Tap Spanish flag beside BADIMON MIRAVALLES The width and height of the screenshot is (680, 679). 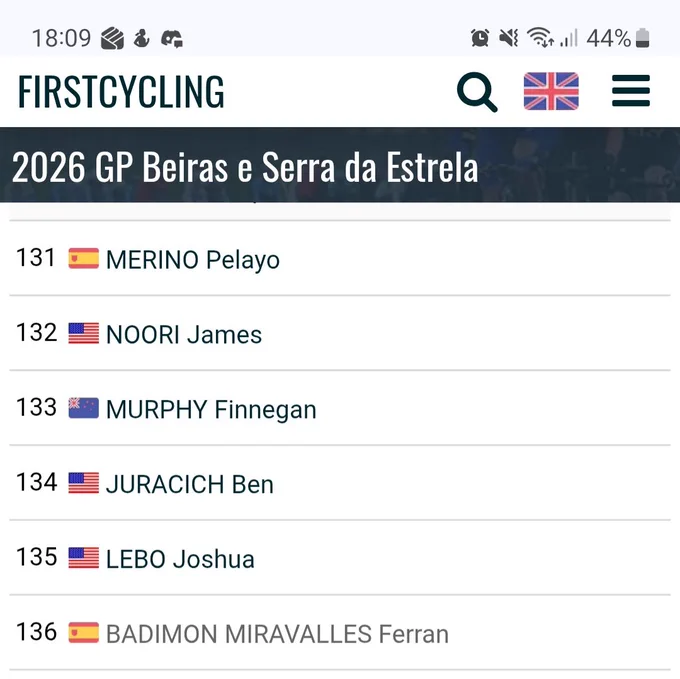(x=84, y=633)
